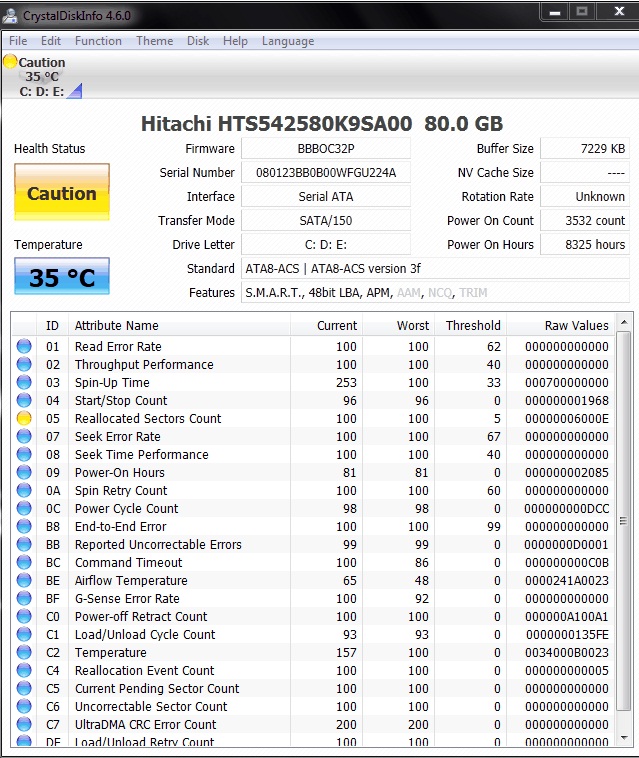This screenshot has height=758, width=639.
Task: Click the status orb for G-Sense Error Rate
Action: point(24,598)
